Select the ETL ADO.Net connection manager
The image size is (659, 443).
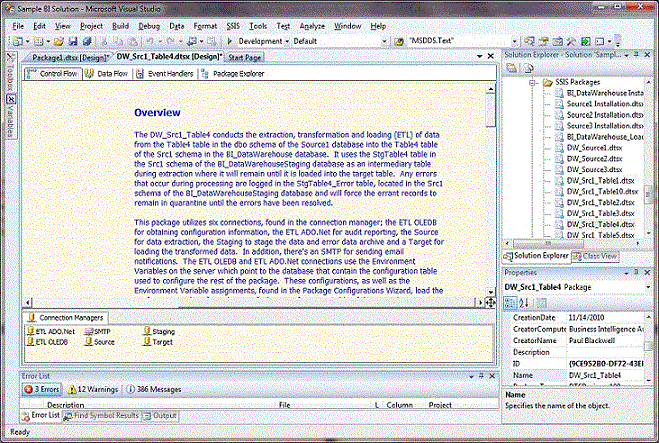click(x=51, y=331)
